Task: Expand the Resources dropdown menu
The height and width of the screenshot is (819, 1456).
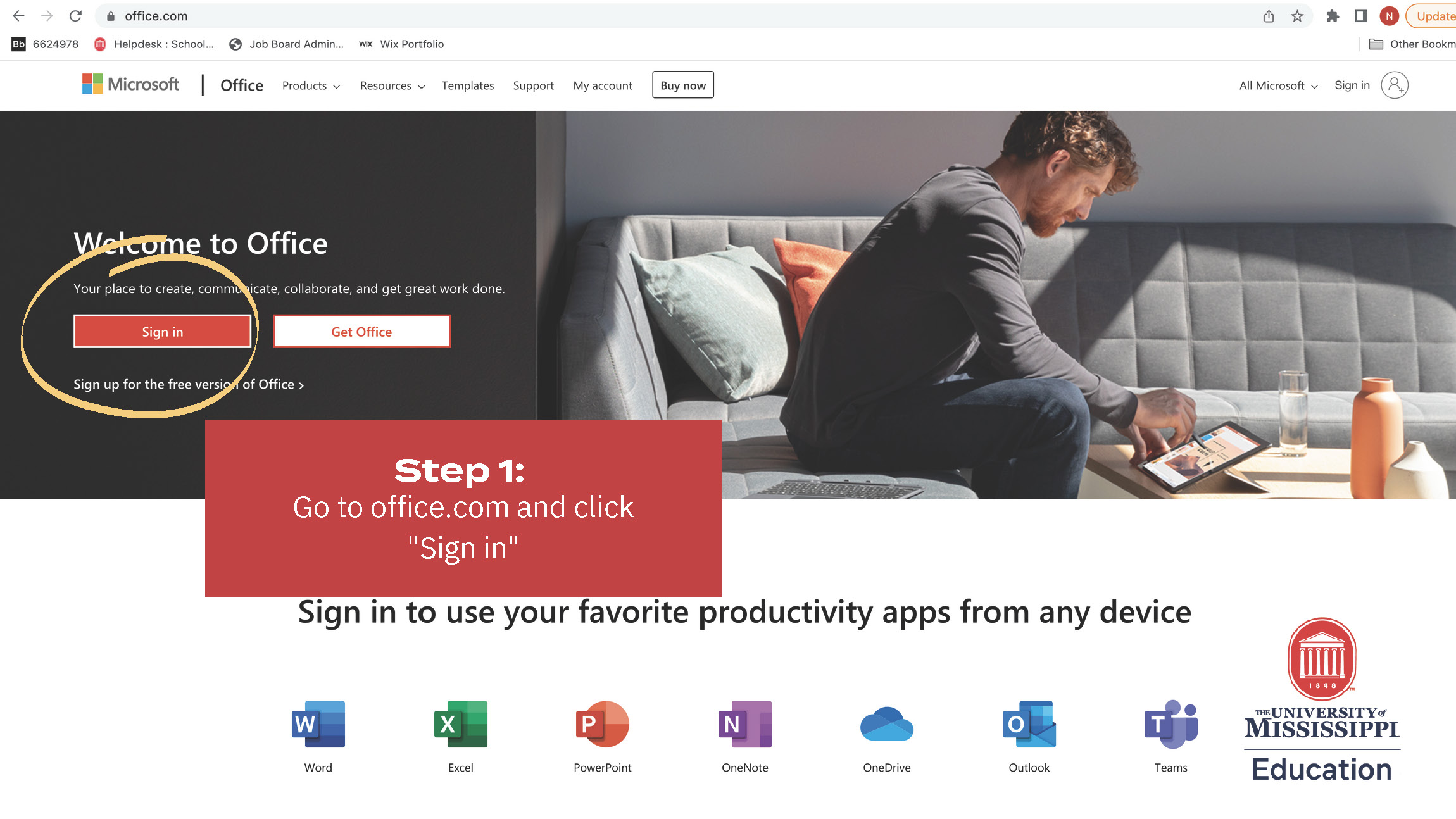Action: pyautogui.click(x=392, y=86)
